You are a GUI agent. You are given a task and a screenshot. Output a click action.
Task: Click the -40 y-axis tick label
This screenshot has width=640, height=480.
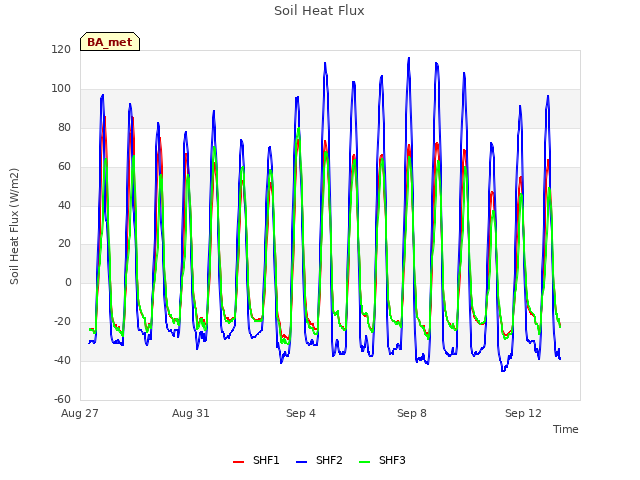click(x=62, y=360)
